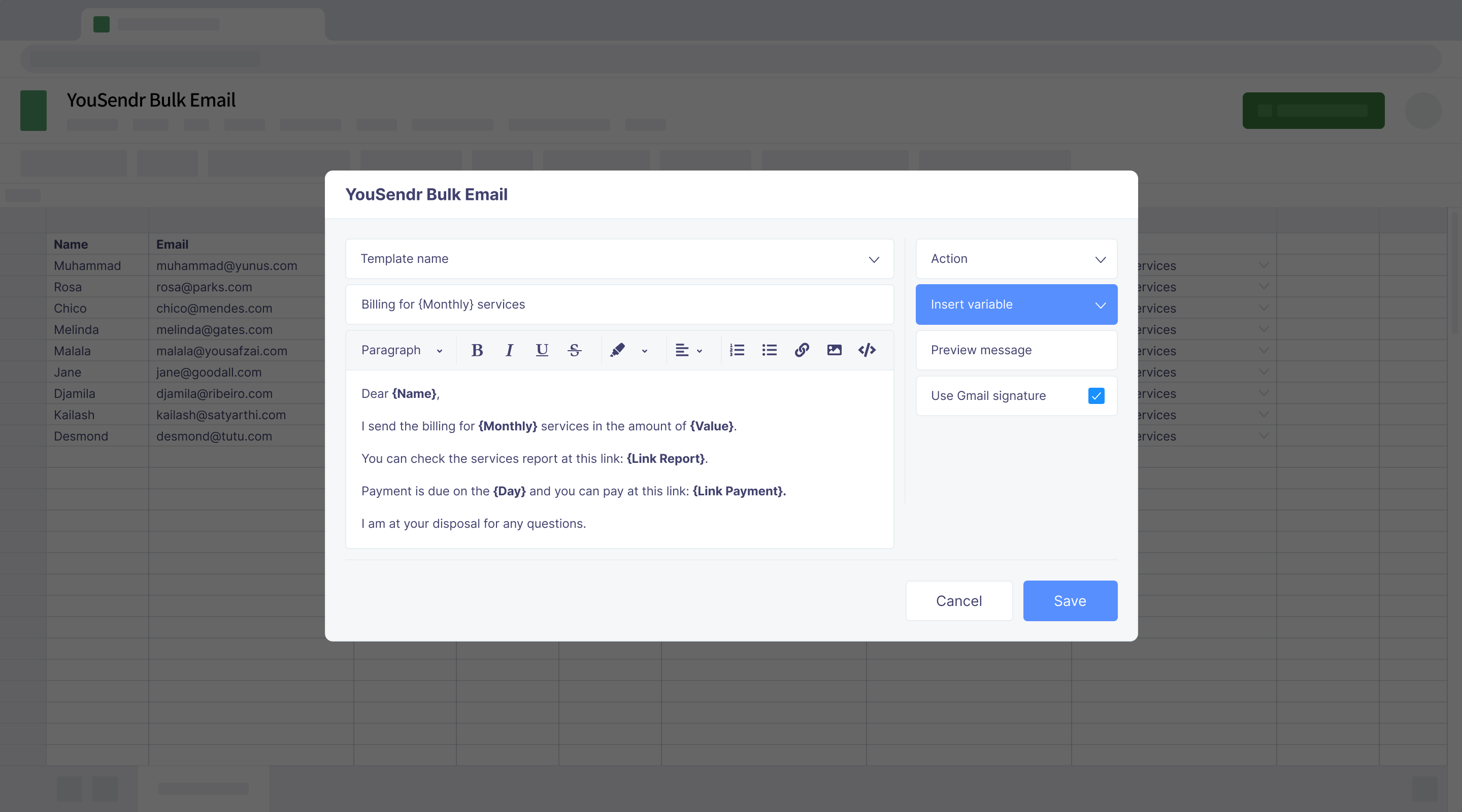Open the Paragraph style dropdown
The width and height of the screenshot is (1462, 812).
point(402,350)
